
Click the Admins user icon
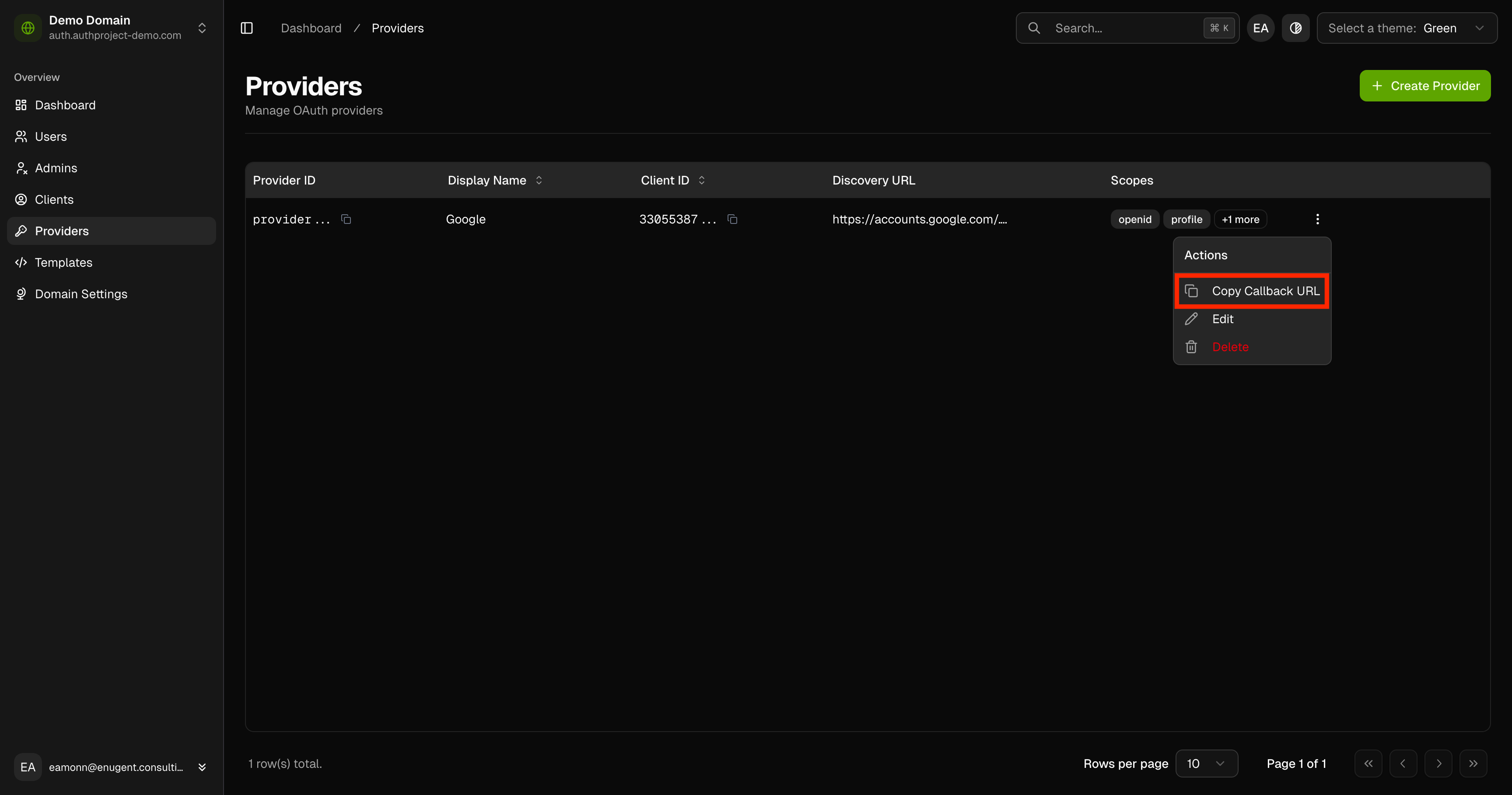(21, 168)
